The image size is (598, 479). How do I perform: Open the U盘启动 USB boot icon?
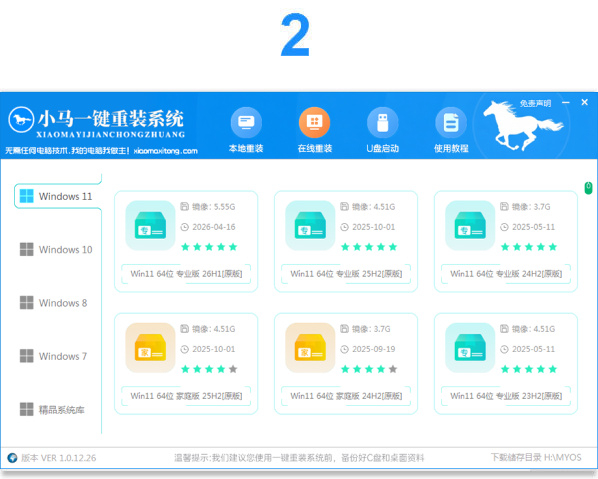(383, 122)
